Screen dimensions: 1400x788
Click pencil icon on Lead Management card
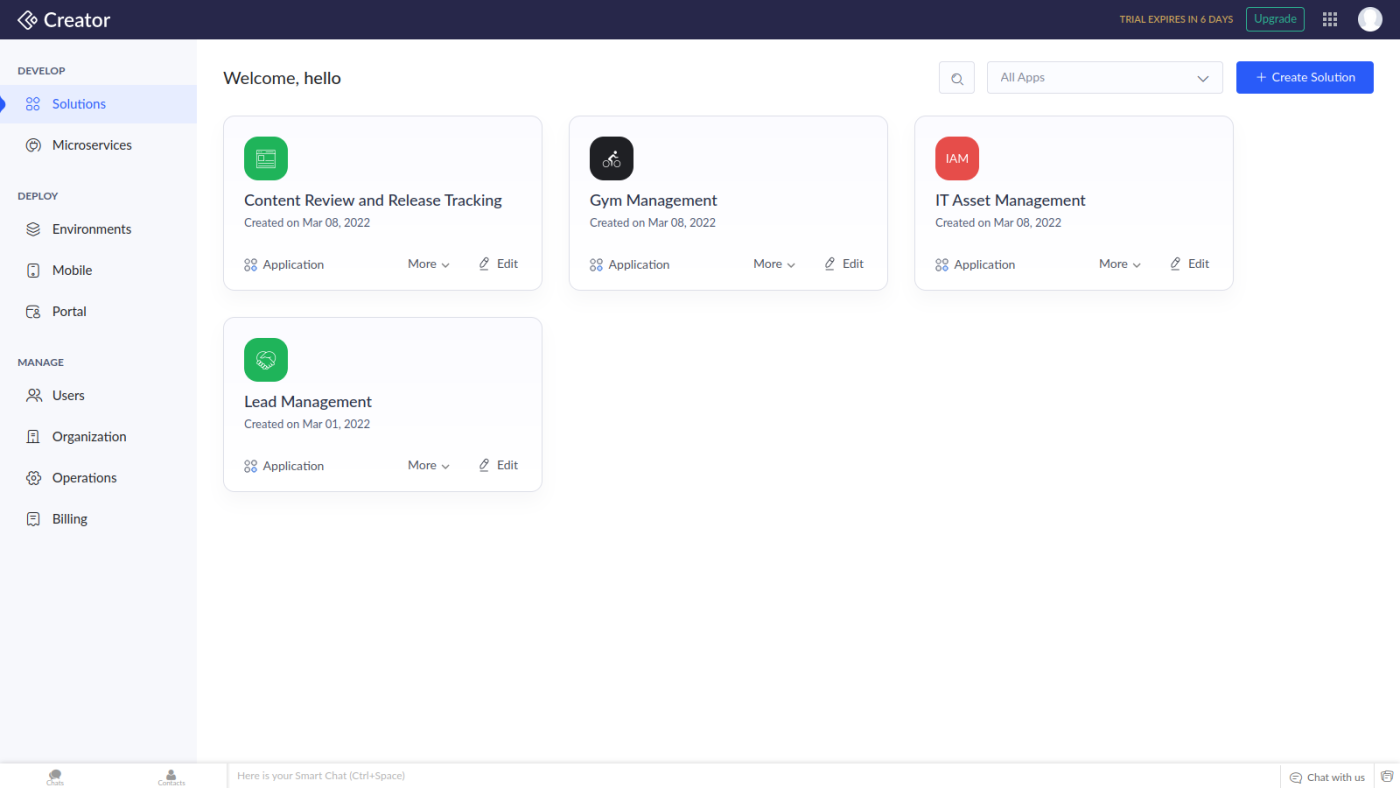pos(484,465)
